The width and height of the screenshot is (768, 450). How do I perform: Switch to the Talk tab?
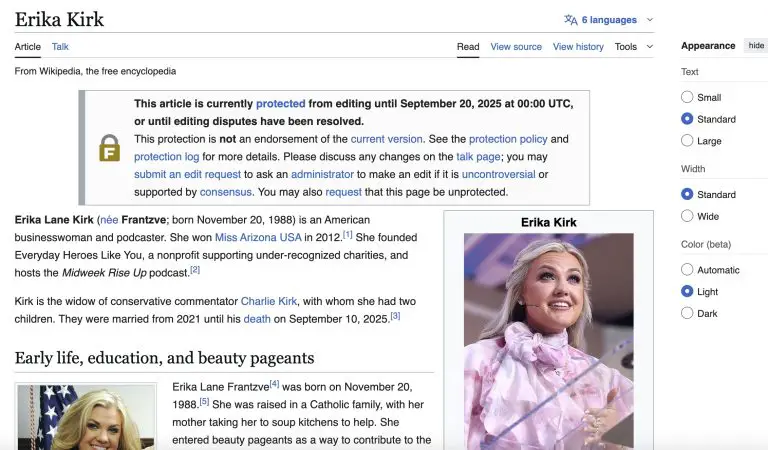point(60,46)
